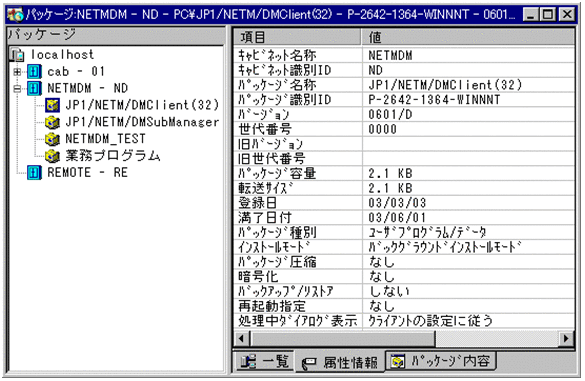The image size is (585, 381).
Task: Select NETMDM_TEST in the tree
Action: pos(105,139)
